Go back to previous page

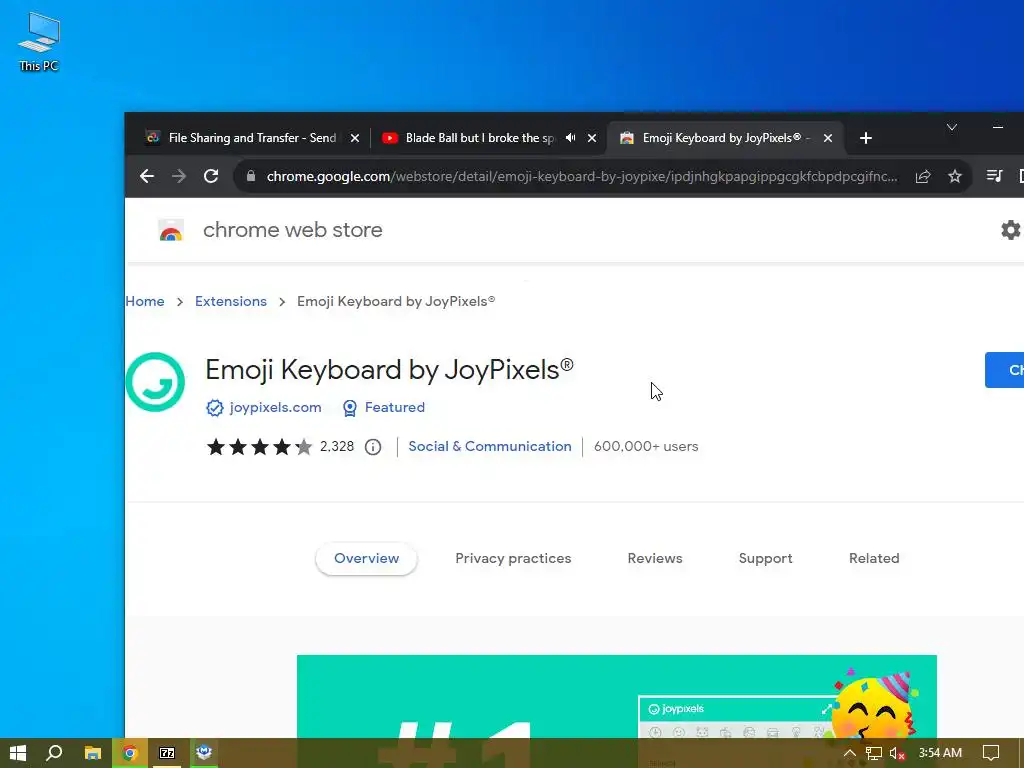(147, 176)
